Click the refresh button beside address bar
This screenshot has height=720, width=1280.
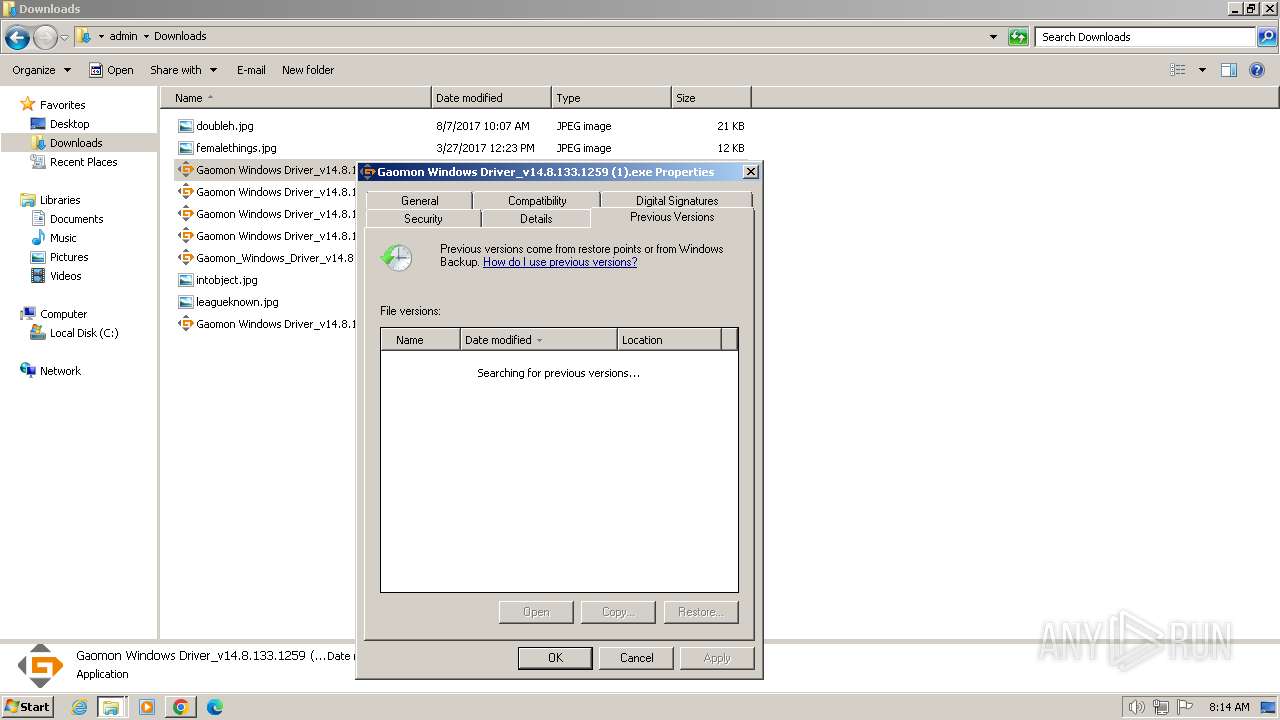tap(1018, 37)
